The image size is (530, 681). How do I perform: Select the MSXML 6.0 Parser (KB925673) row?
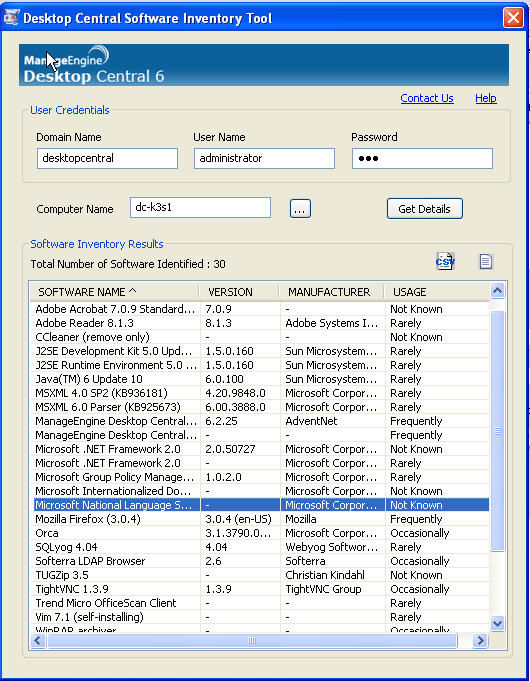[x=261, y=407]
